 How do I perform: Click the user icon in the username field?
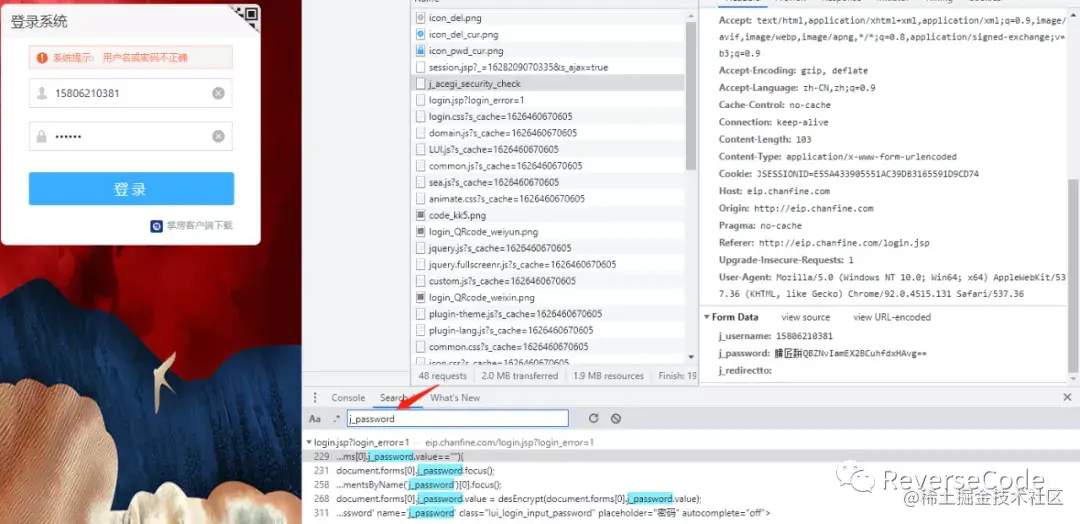(x=42, y=93)
